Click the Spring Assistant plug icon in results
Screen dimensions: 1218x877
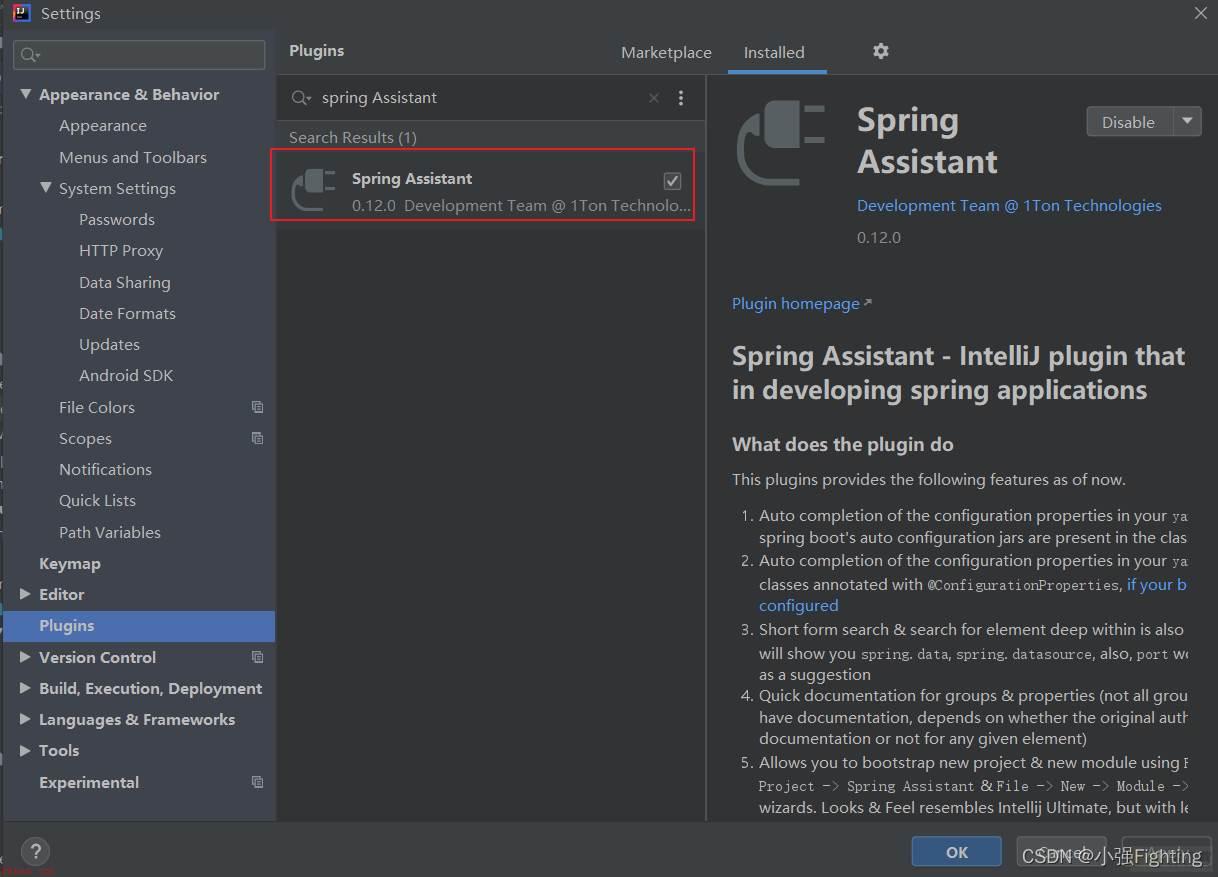(x=313, y=190)
